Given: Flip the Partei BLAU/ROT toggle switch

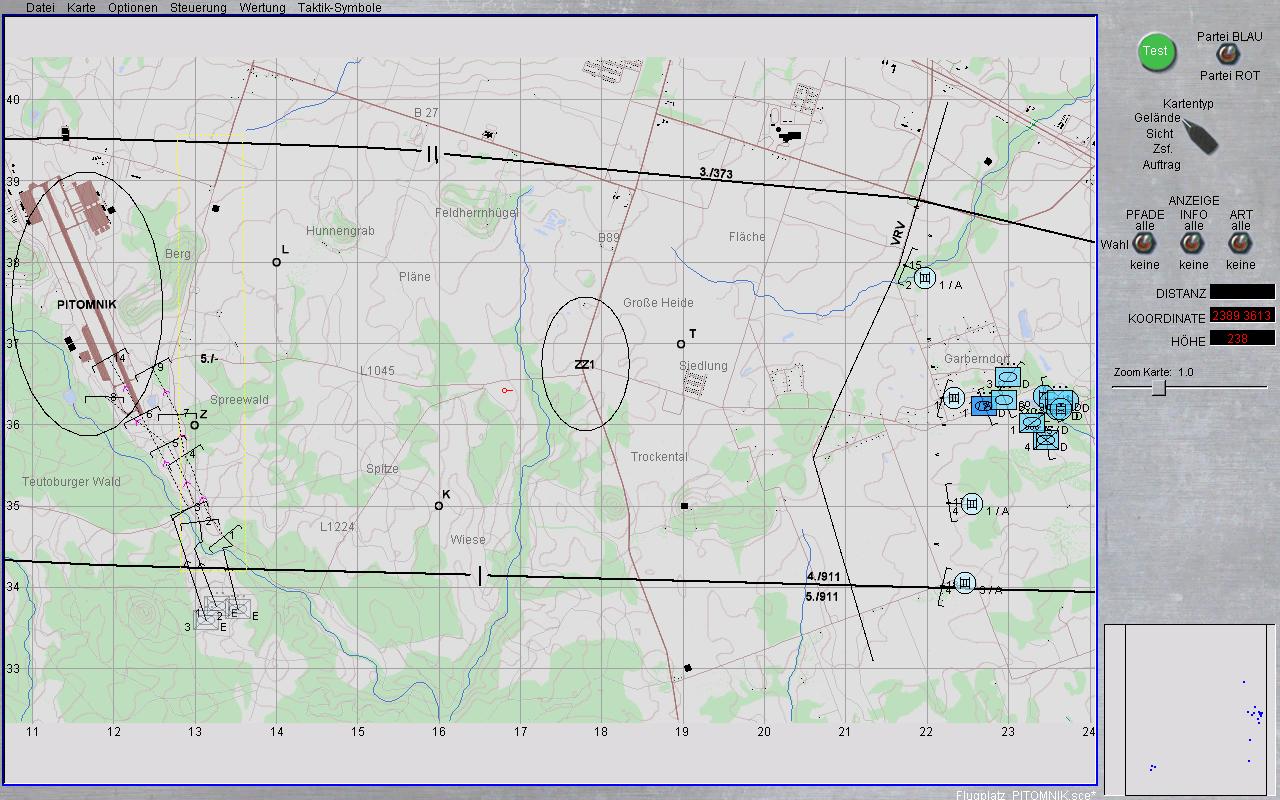Looking at the screenshot, I should (x=1225, y=56).
